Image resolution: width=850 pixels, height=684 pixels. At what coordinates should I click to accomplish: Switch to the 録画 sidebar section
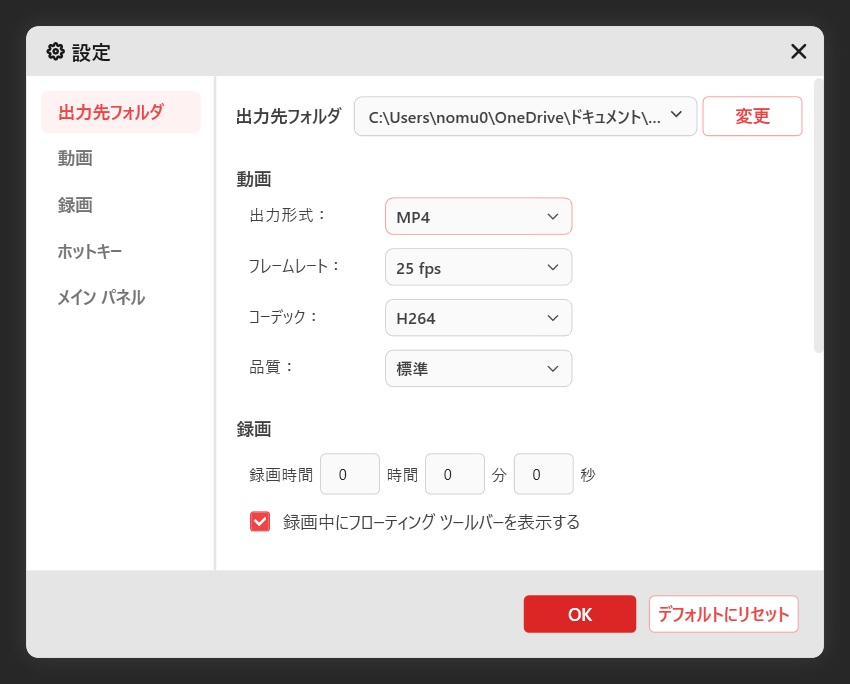click(x=76, y=205)
